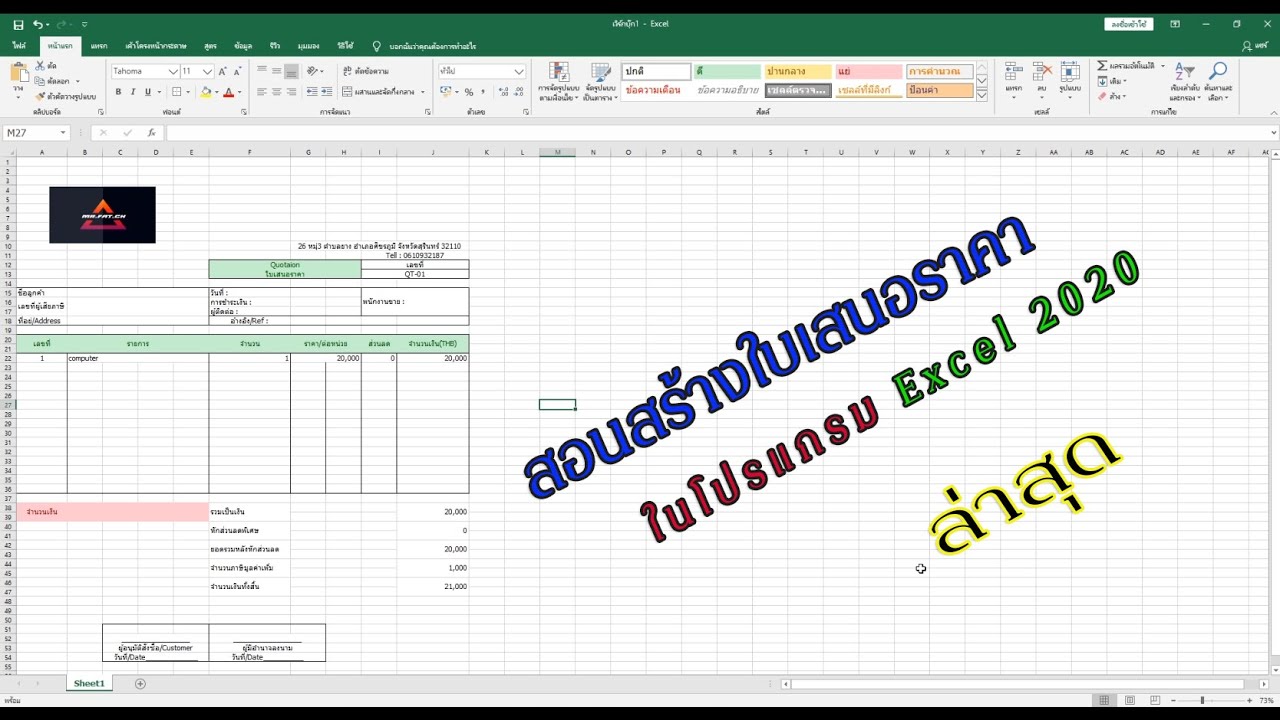
Task: Open the Sort & Filter dropdown
Action: [x=1185, y=82]
